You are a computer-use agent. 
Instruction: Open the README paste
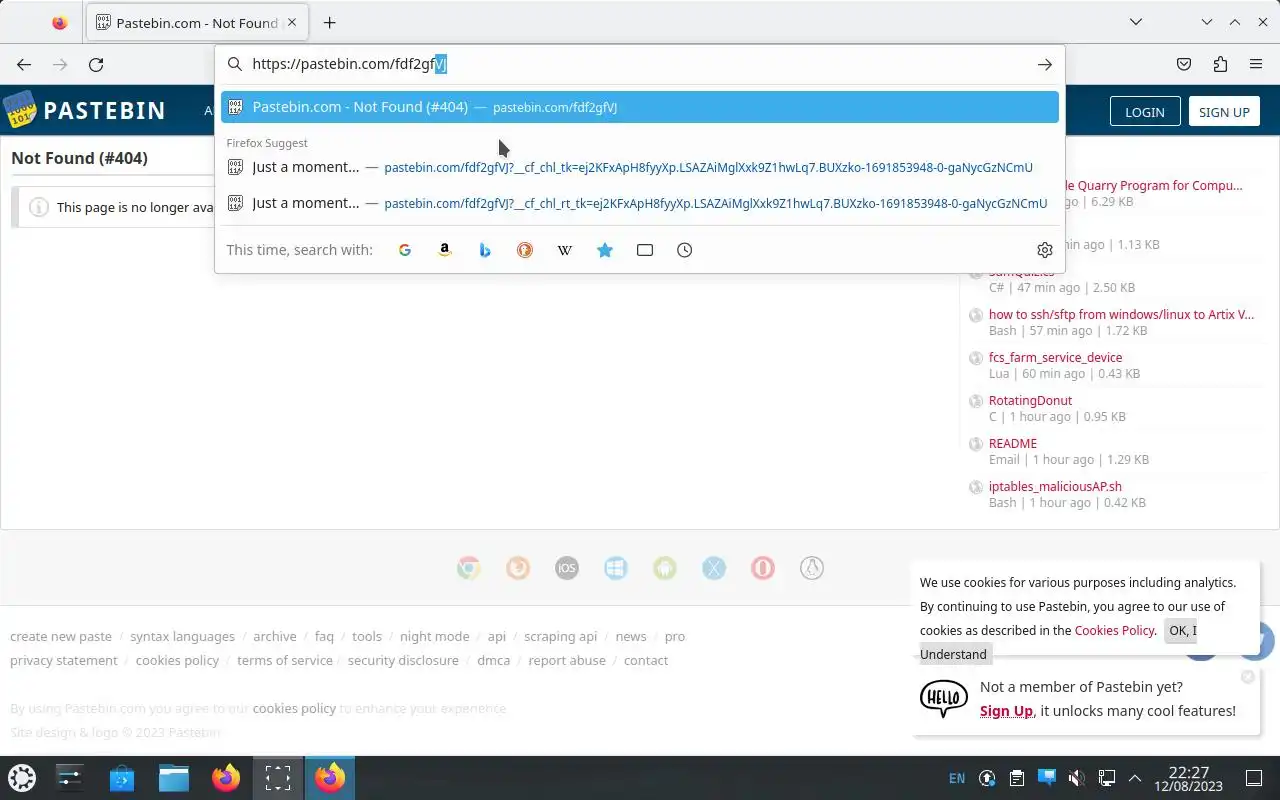coord(1013,443)
